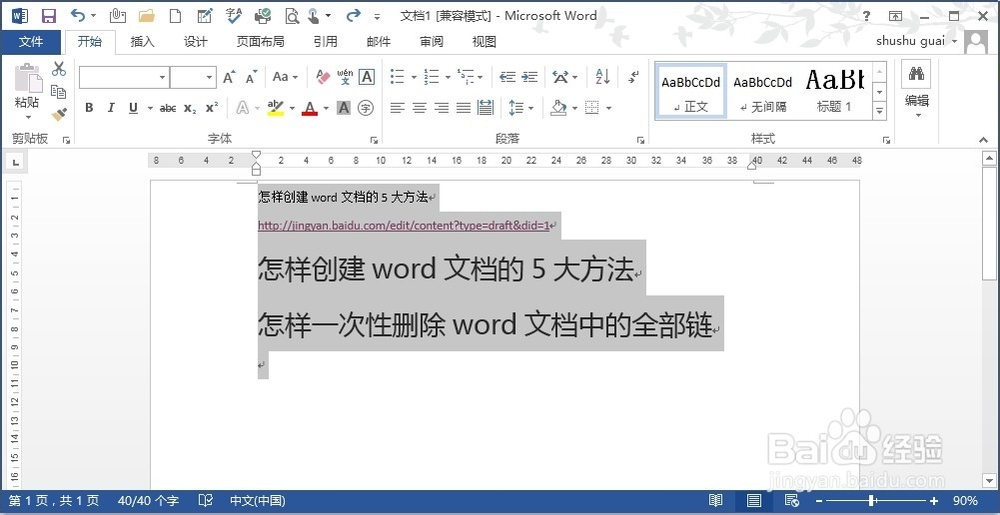Expand the styles gallery more button
Screen dimensions: 1000x515
pos(880,111)
